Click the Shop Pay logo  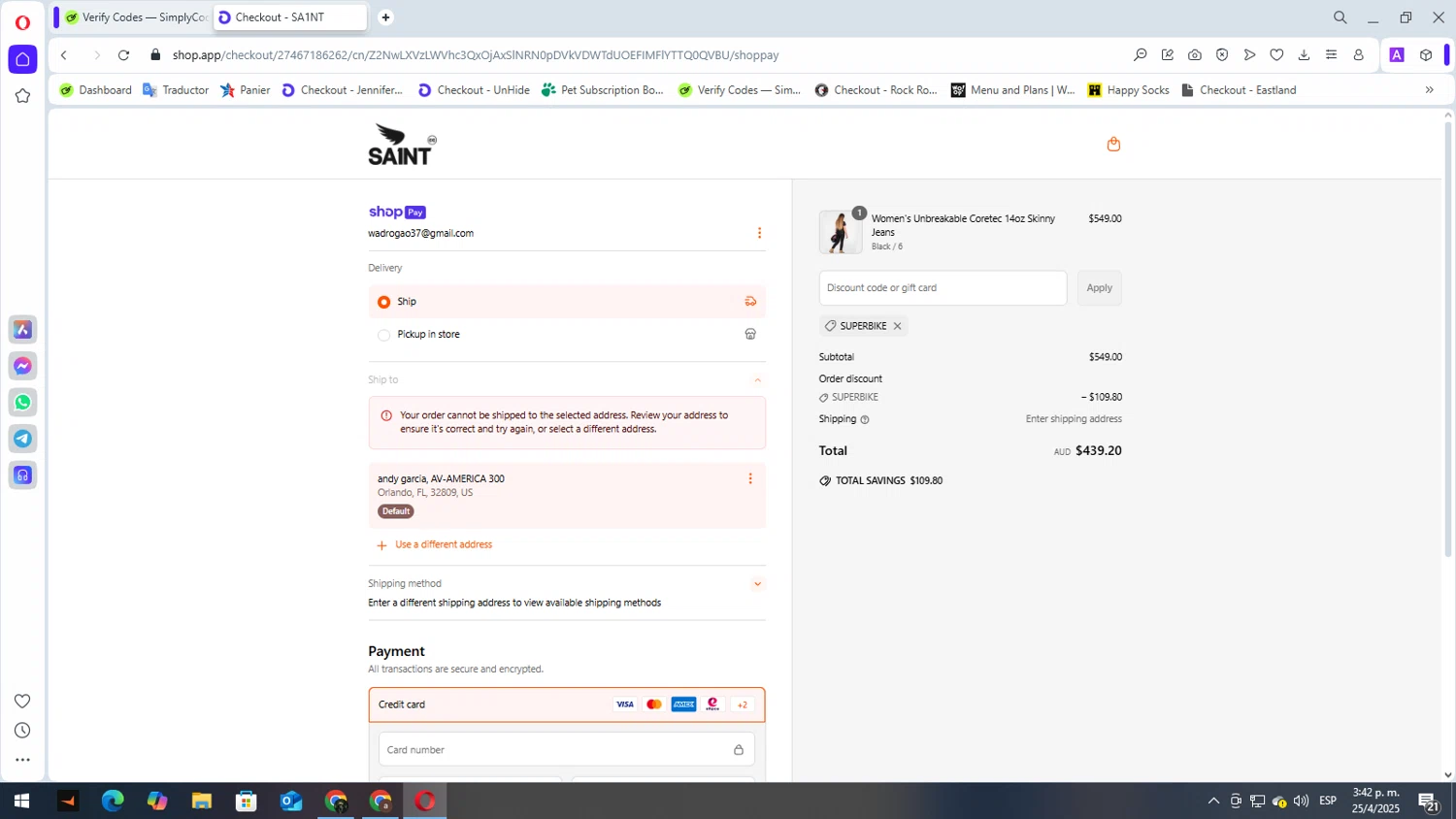pos(397,212)
